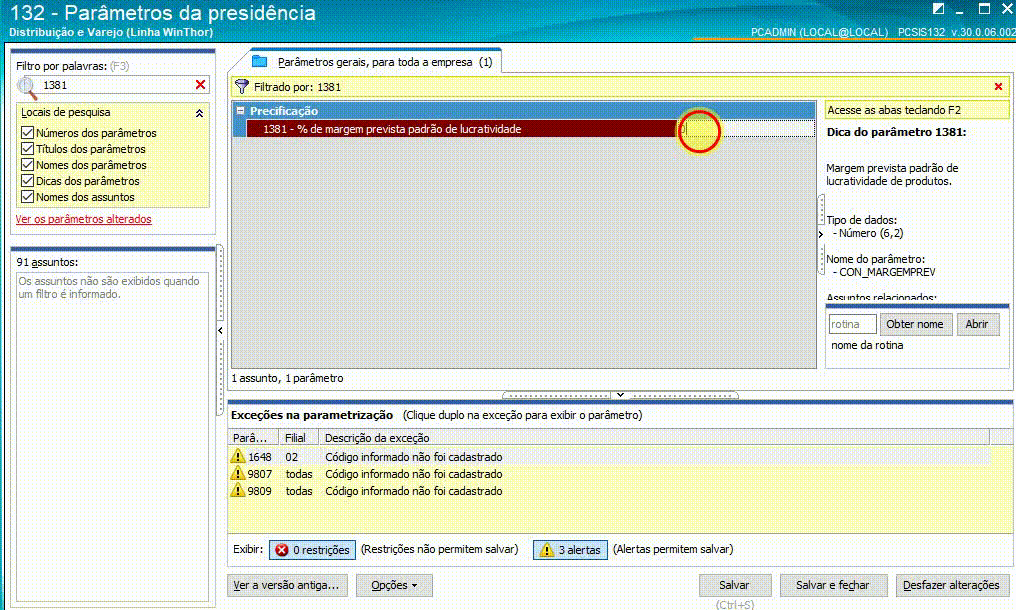Click Desfazer alterações button
Image resolution: width=1016 pixels, height=610 pixels.
tap(951, 585)
